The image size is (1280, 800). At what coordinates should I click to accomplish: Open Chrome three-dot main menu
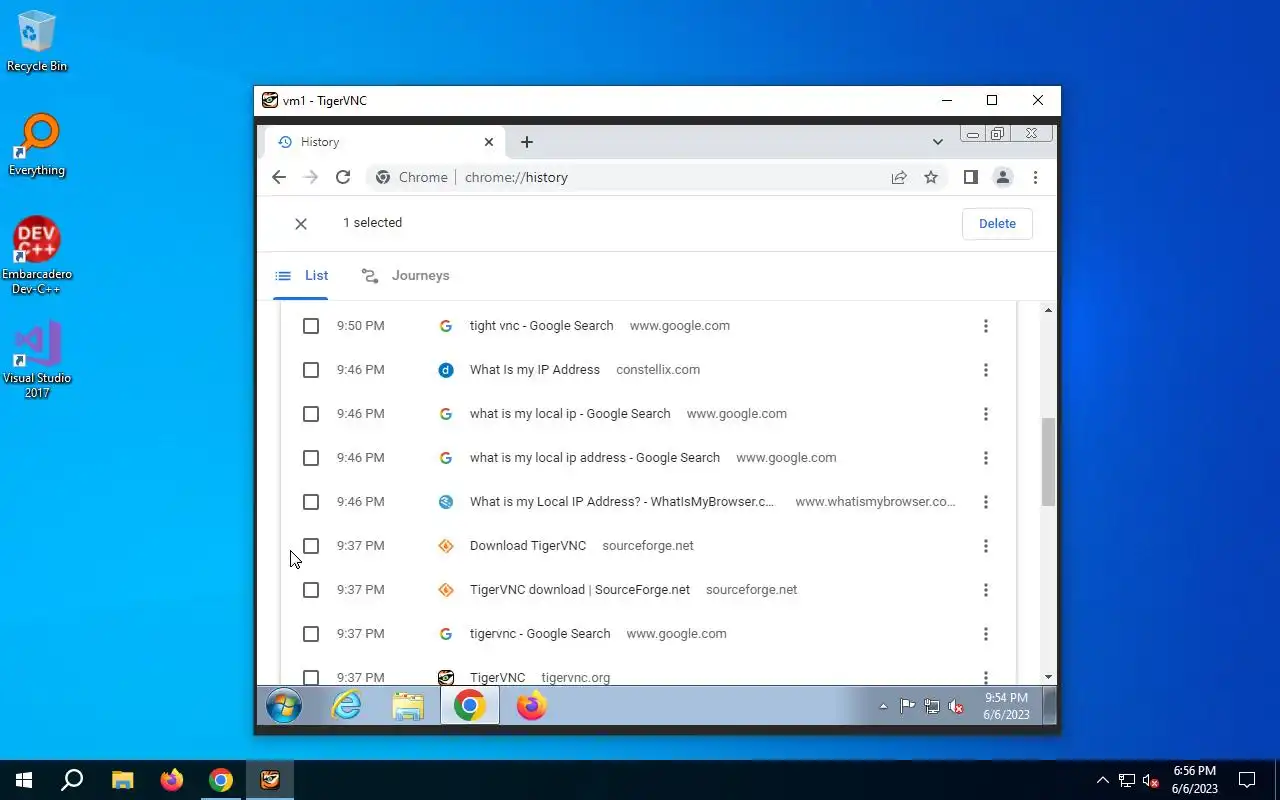click(x=1035, y=177)
